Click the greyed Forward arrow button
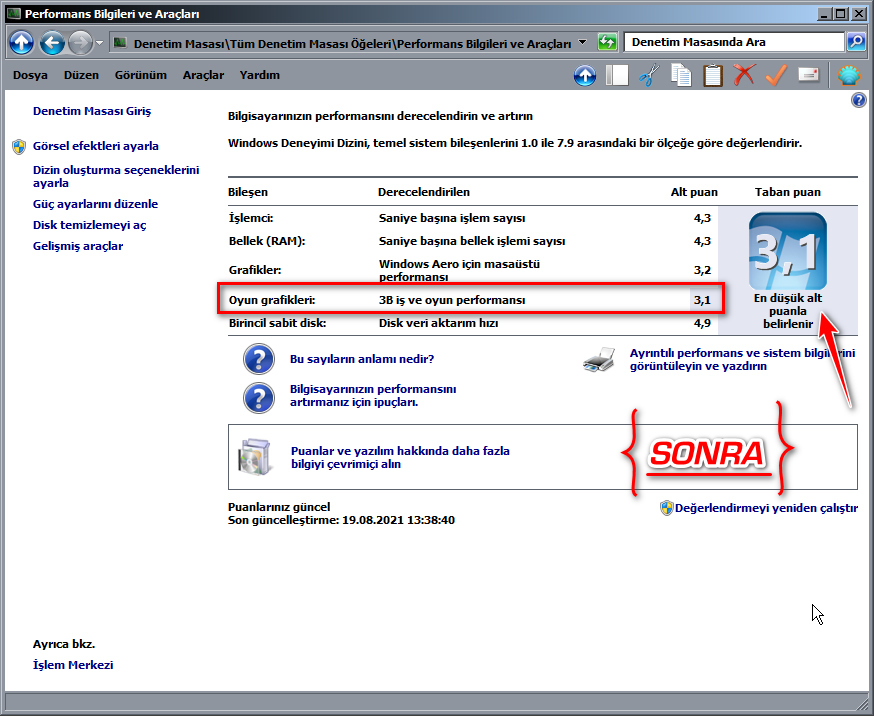Image resolution: width=874 pixels, height=716 pixels. click(x=80, y=42)
